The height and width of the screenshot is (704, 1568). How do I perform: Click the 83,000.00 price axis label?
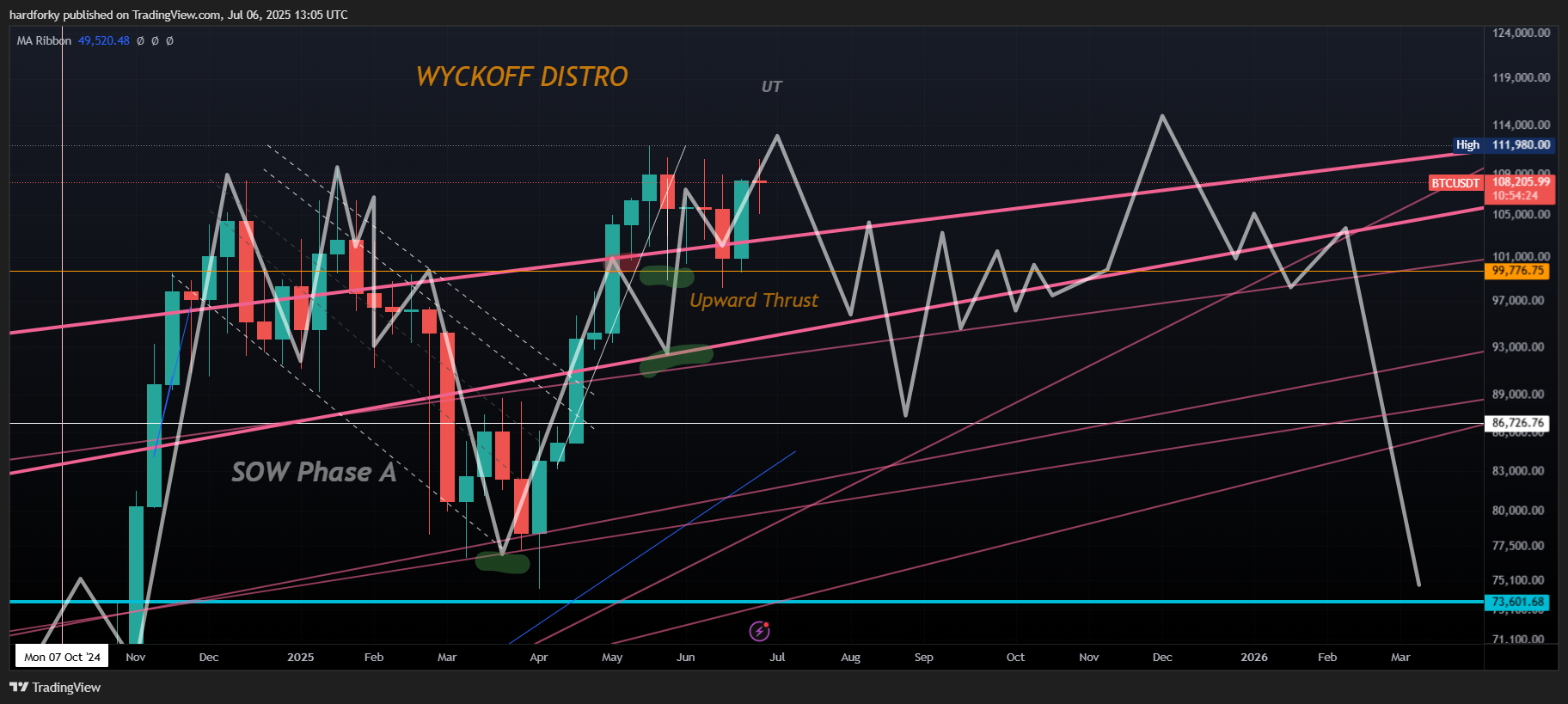click(x=1518, y=470)
